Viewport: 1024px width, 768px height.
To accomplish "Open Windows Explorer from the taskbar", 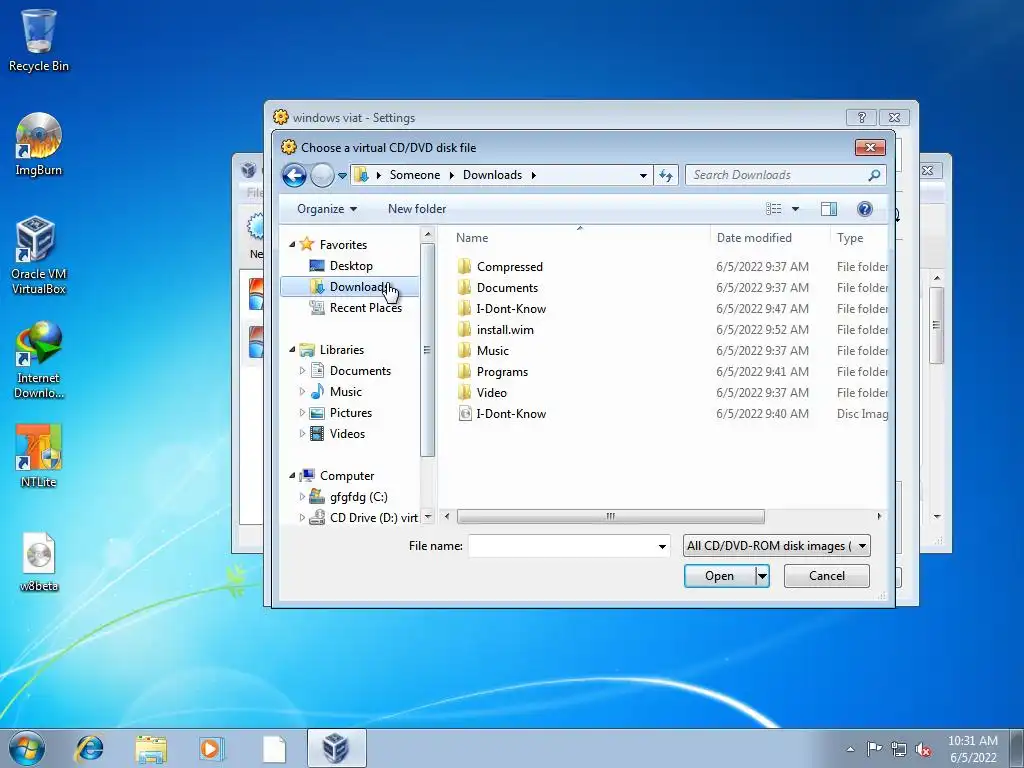I will pos(150,748).
